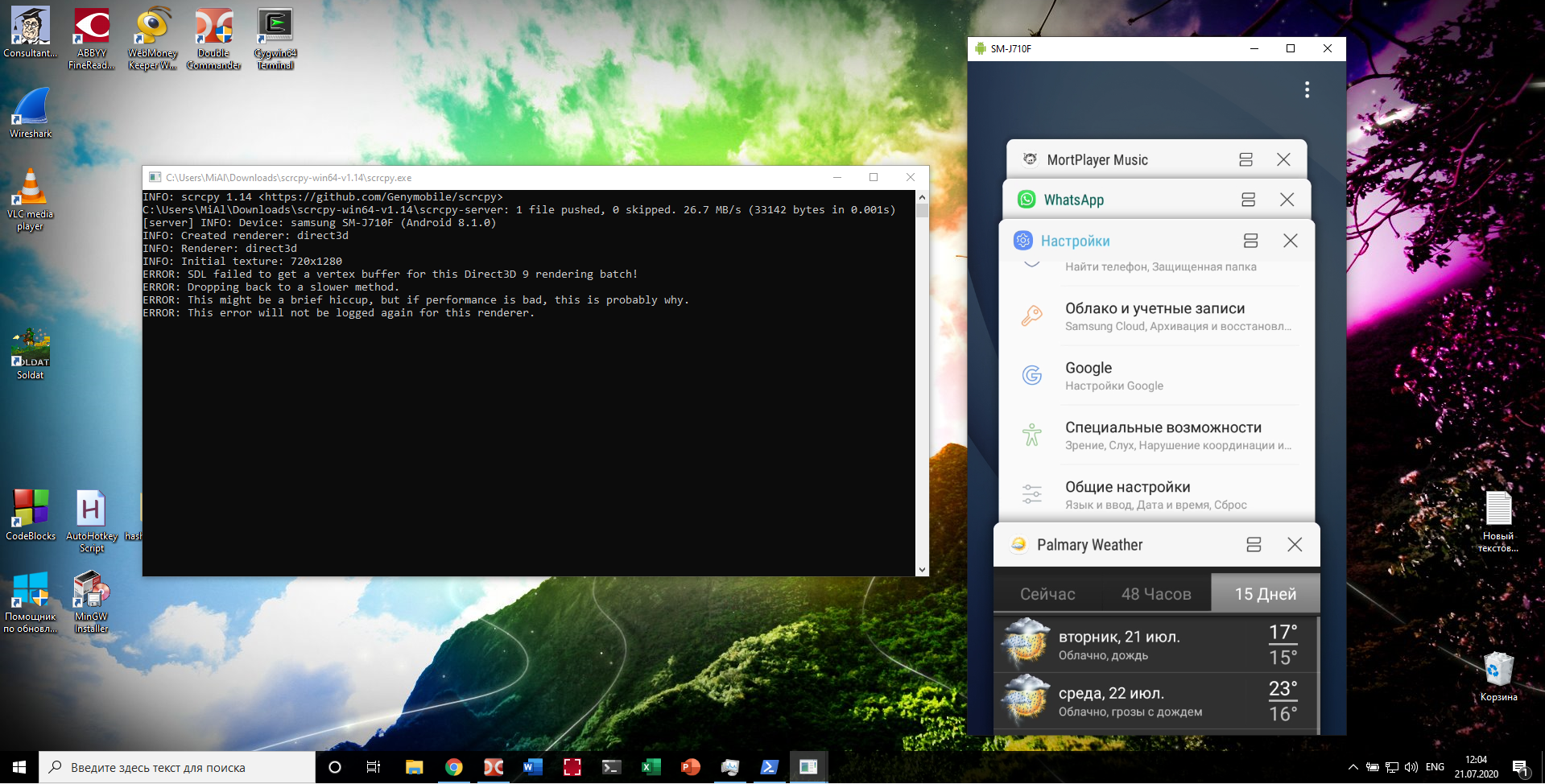Open Помощник по обновлению desktop shortcut
1545x784 pixels.
[x=31, y=601]
